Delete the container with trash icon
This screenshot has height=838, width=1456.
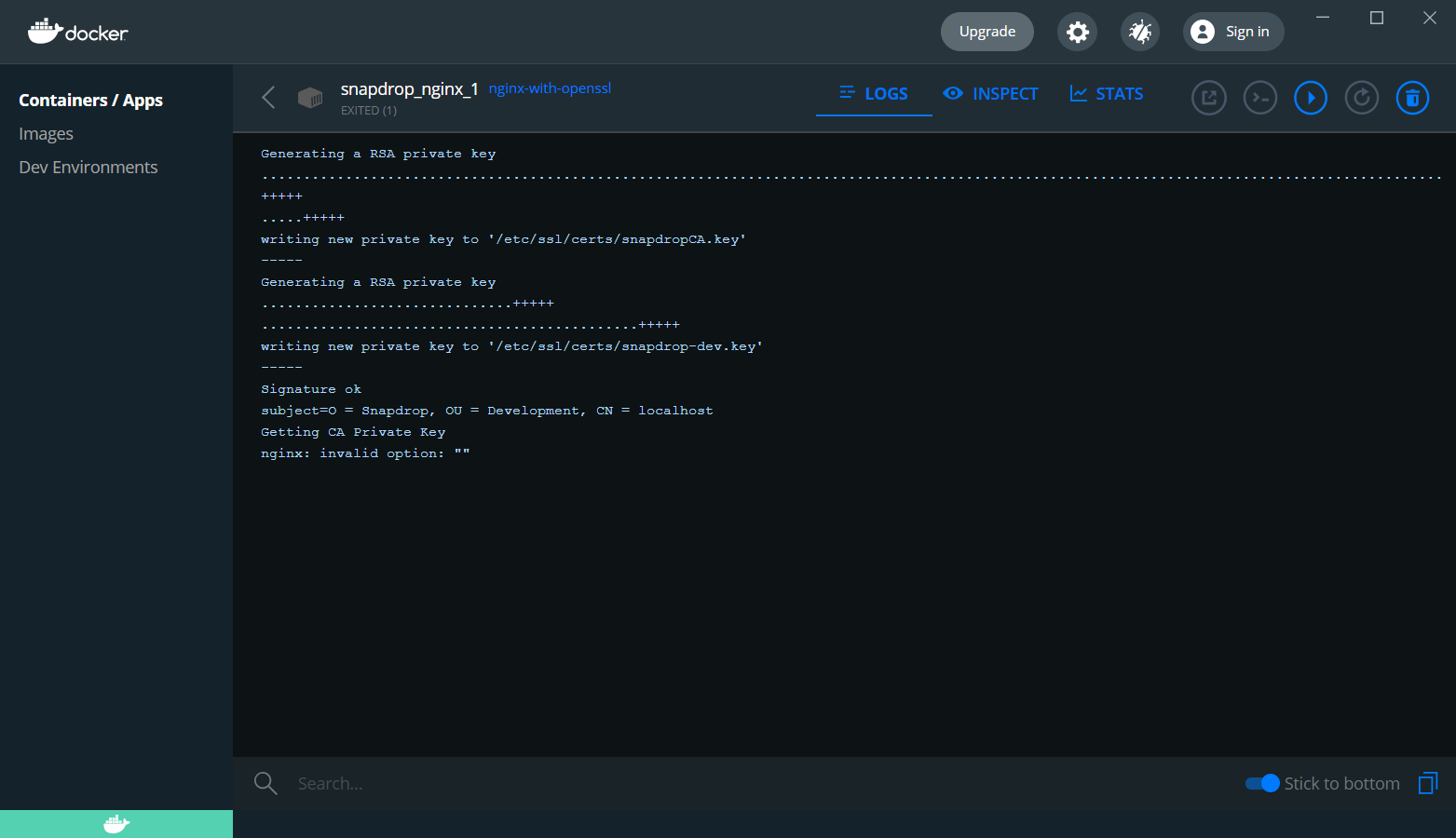(1411, 98)
